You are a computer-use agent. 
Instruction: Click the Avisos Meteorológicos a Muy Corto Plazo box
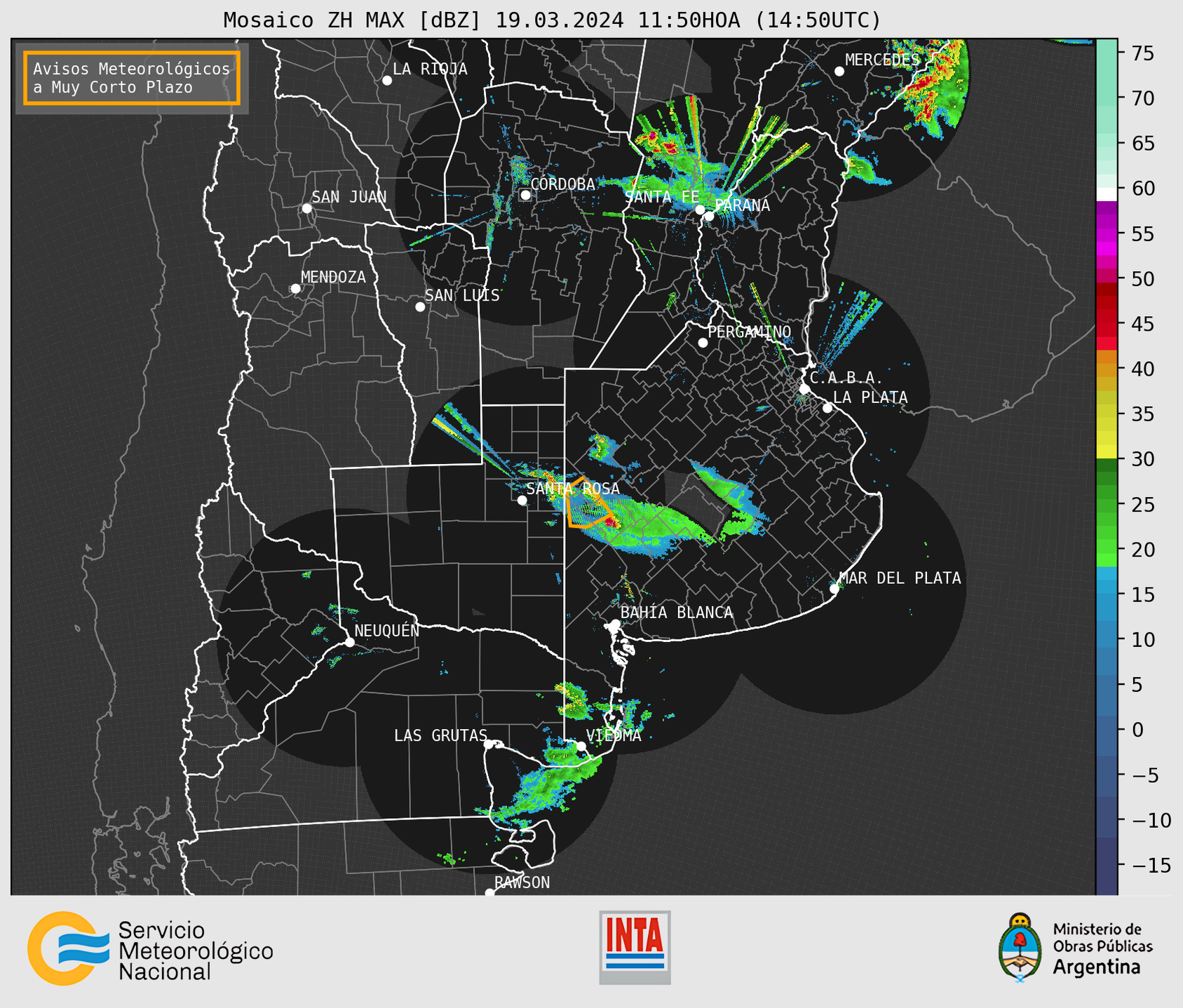[x=132, y=78]
